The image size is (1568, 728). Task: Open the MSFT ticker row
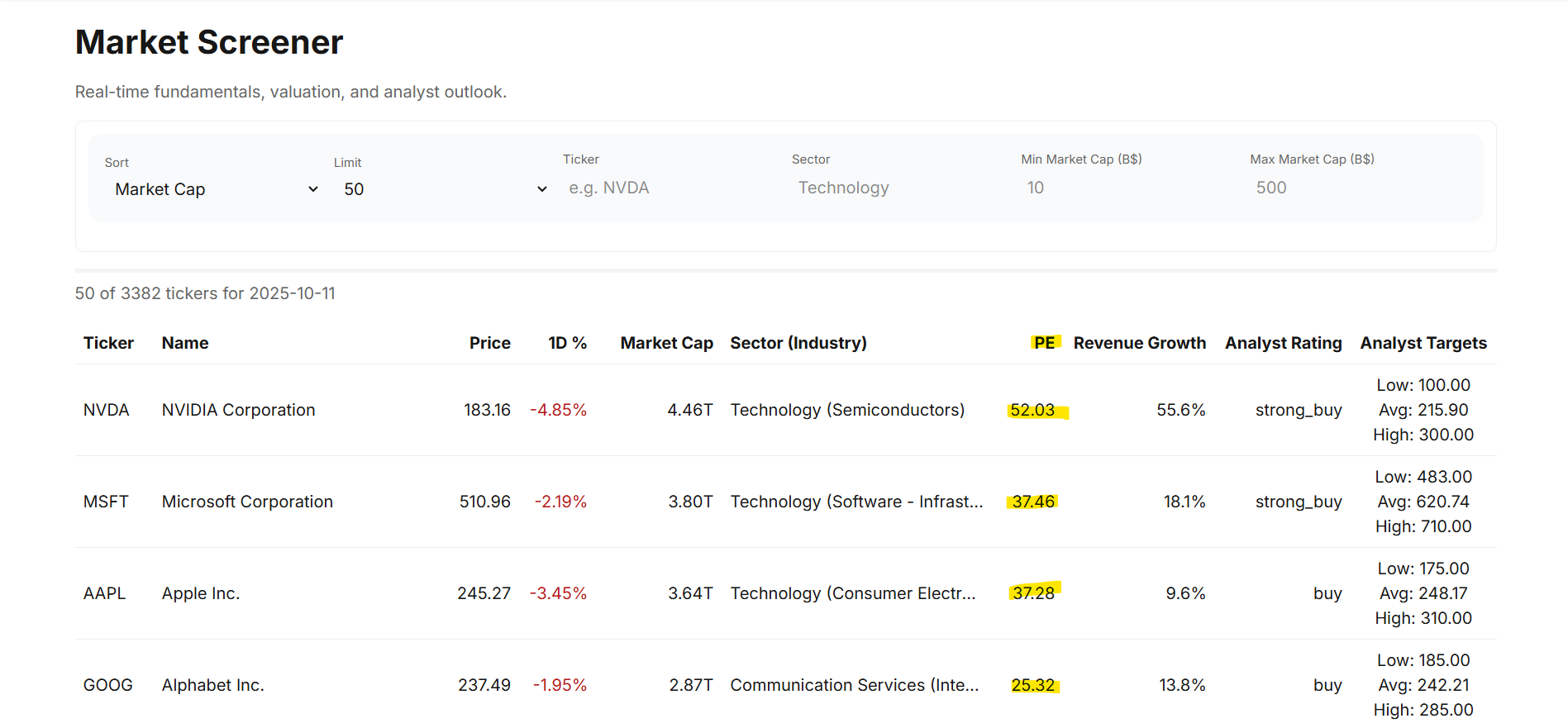coord(106,502)
